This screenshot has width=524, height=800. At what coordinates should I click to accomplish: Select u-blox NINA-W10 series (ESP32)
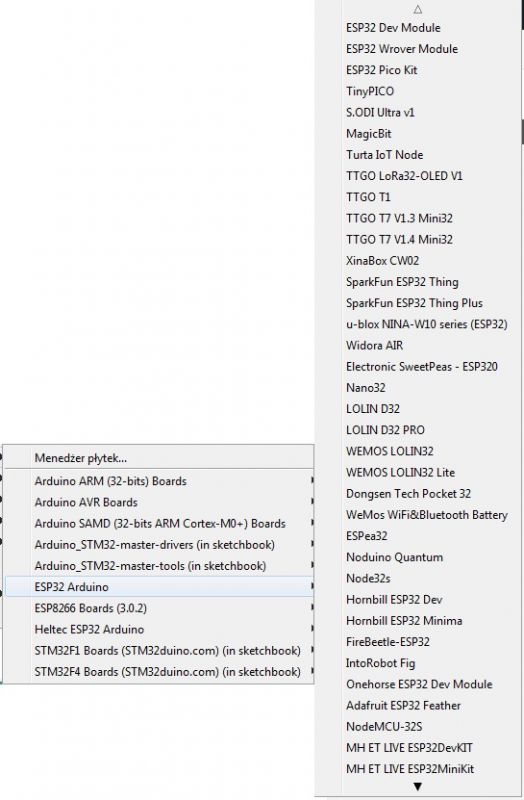coord(418,324)
